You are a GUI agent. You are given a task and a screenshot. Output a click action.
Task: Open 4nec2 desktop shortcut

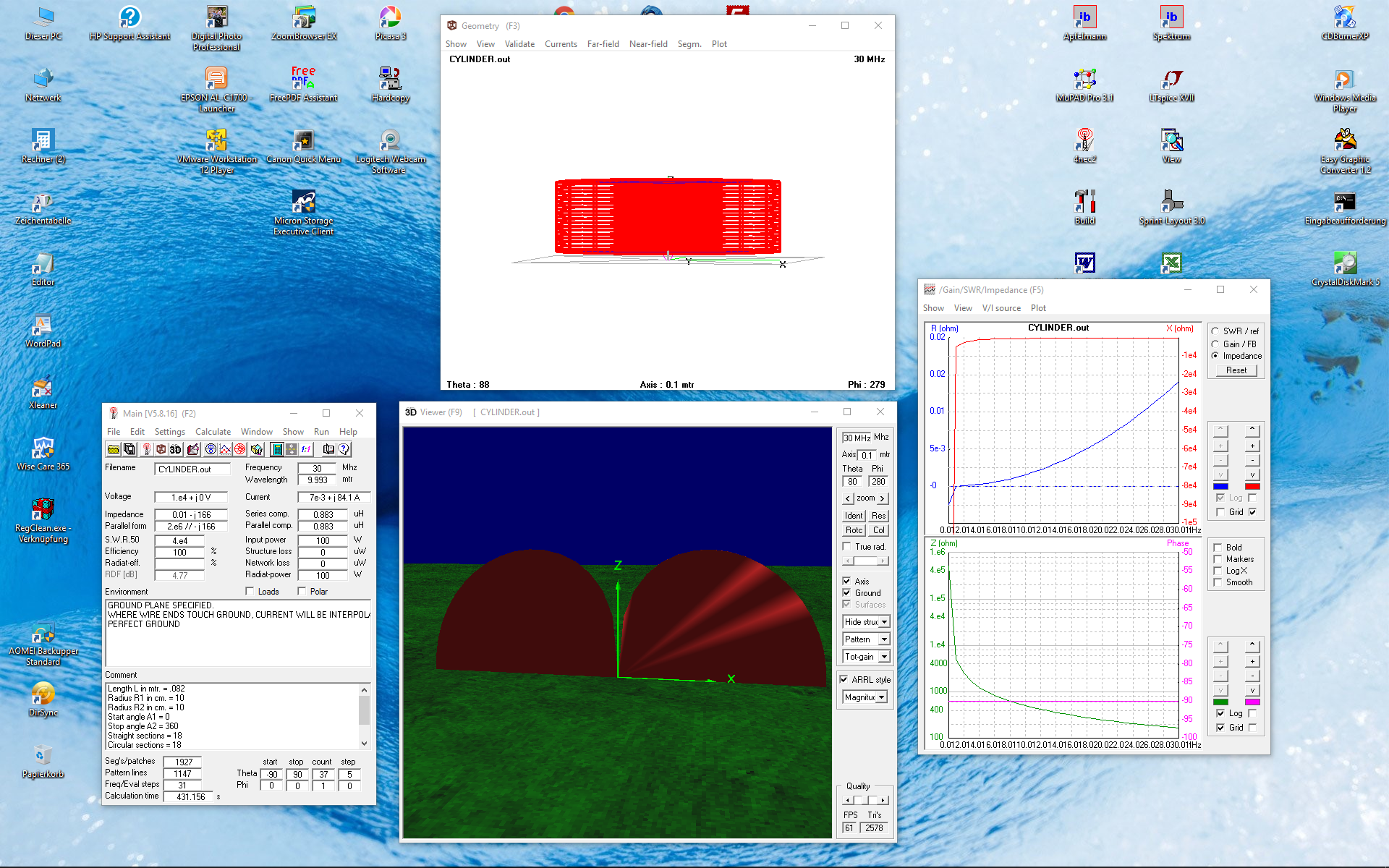pos(1084,146)
